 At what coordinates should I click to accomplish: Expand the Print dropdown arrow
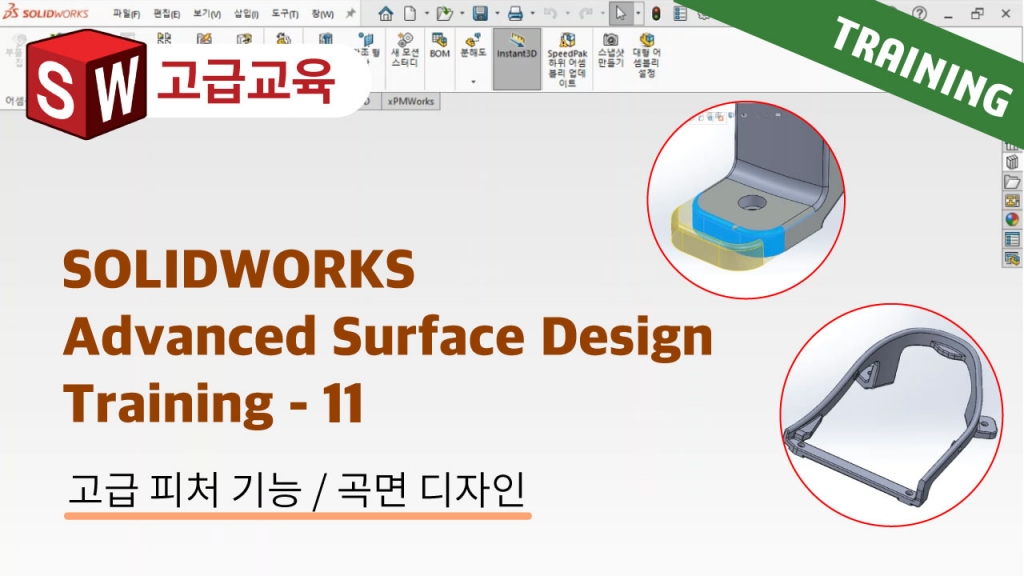click(532, 13)
